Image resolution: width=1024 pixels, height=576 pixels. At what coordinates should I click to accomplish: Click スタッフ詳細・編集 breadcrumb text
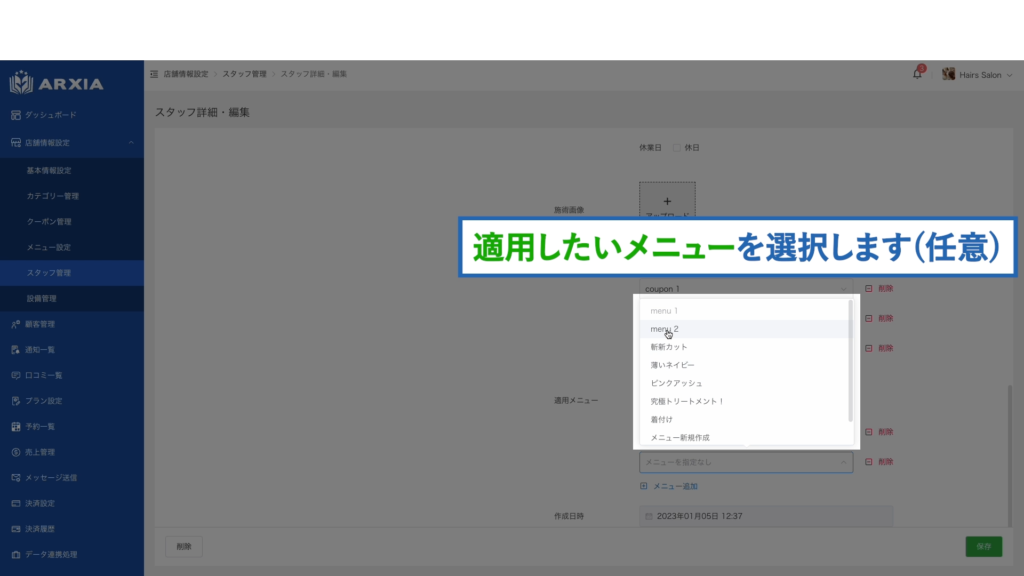[x=313, y=74]
